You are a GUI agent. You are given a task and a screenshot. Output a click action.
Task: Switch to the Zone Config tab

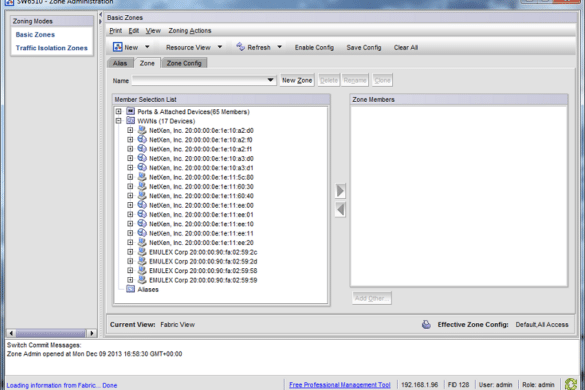184,63
